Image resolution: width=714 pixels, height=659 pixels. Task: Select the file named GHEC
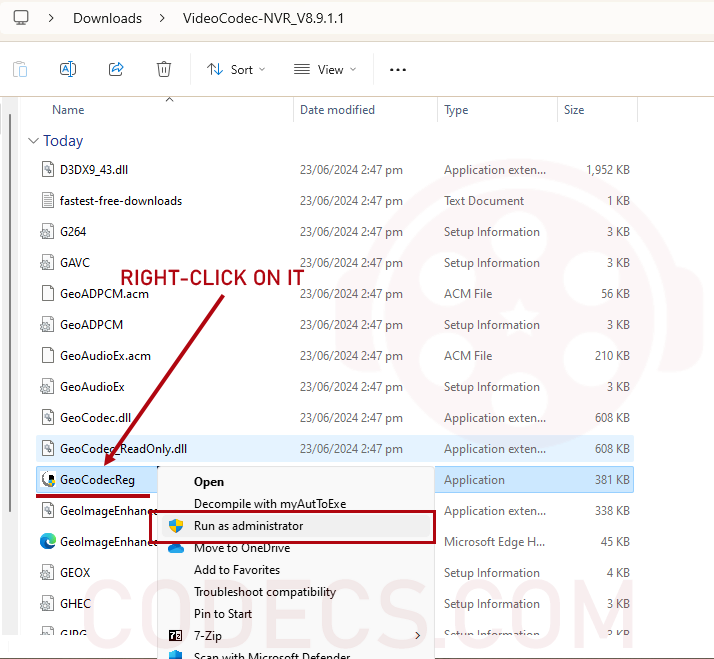tap(75, 603)
